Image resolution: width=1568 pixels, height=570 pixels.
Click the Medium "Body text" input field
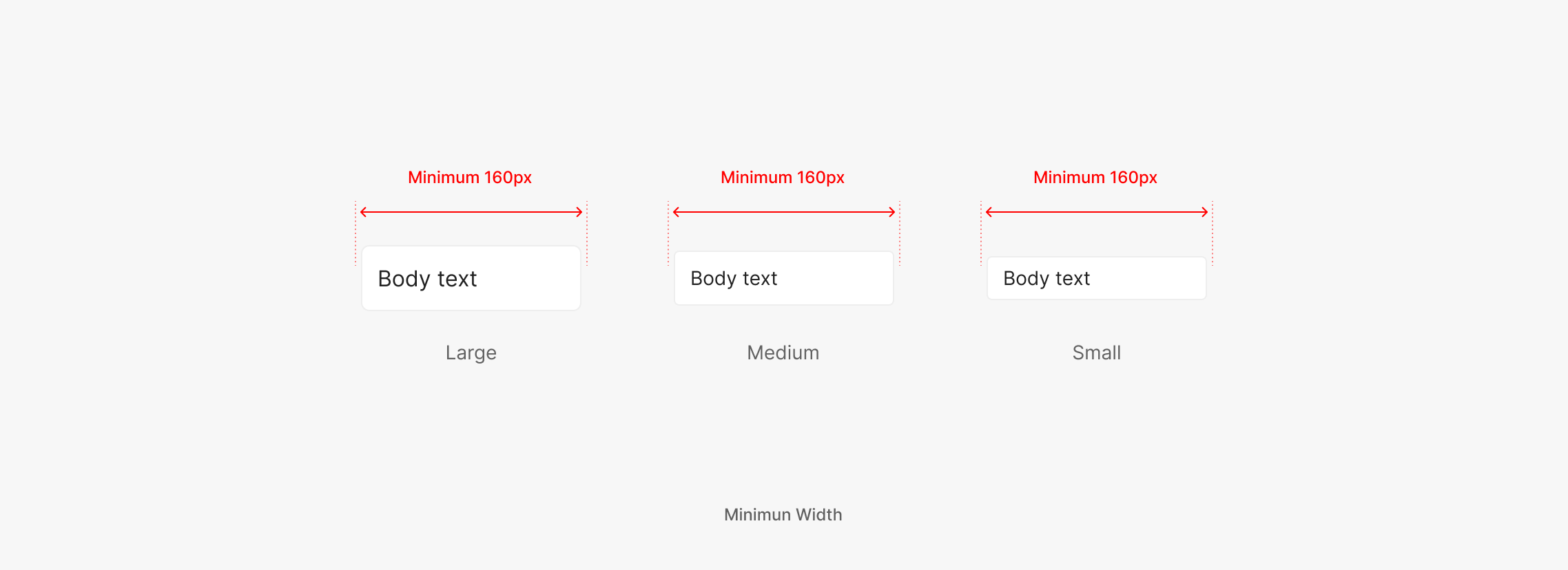(x=784, y=278)
